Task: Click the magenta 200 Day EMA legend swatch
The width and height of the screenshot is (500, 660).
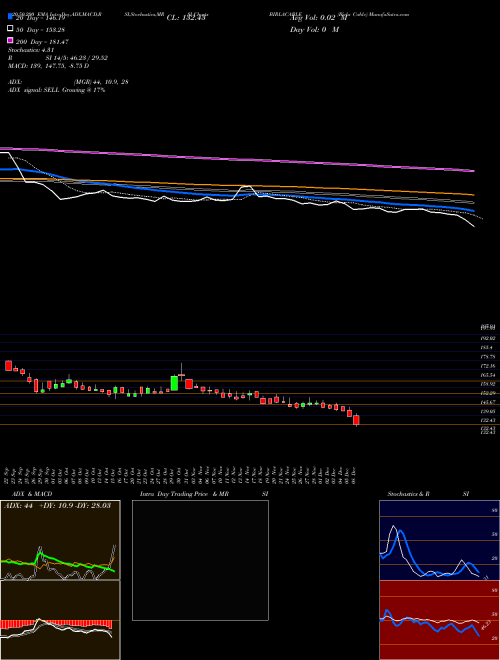Action: [x=10, y=40]
